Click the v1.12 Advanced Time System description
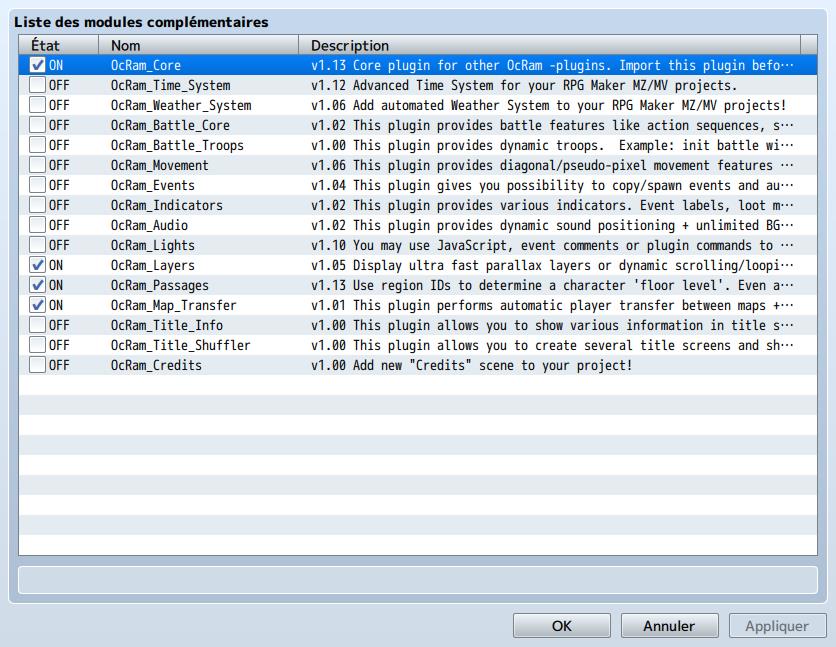Screen dimensions: 836x647 524,85
